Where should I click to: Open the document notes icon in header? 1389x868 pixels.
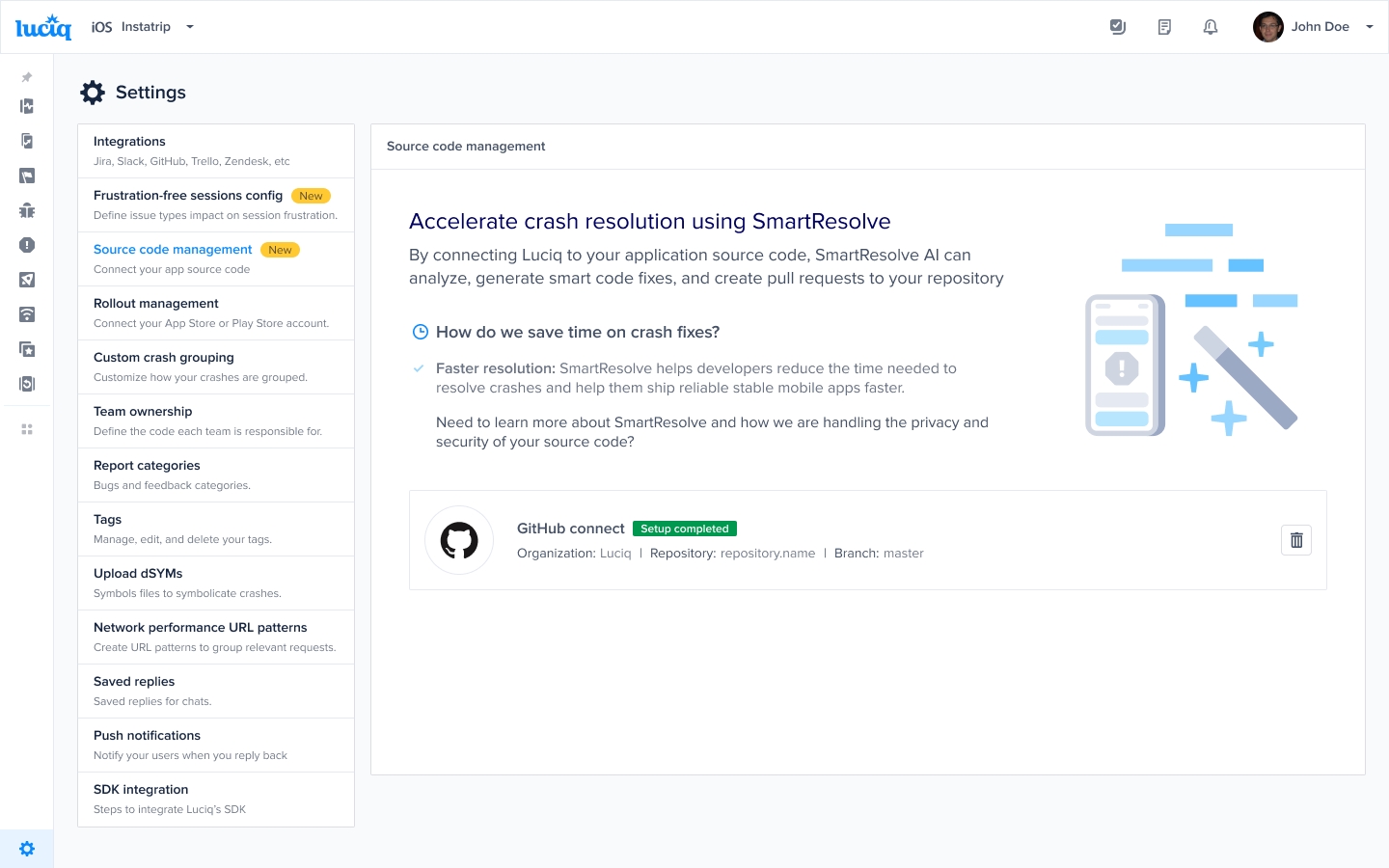(x=1164, y=27)
